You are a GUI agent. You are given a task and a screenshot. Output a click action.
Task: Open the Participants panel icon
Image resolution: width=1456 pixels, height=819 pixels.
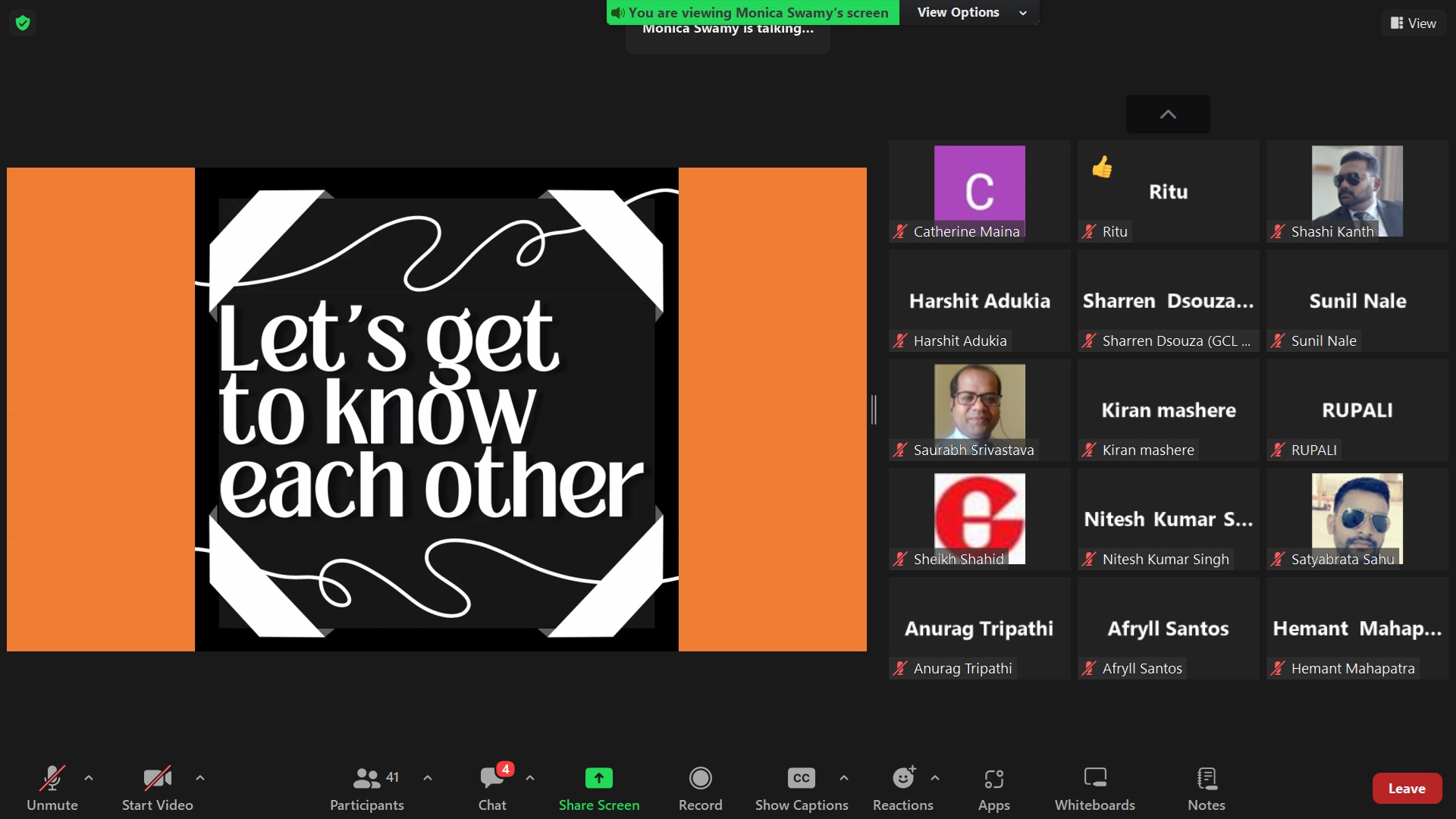pyautogui.click(x=367, y=779)
